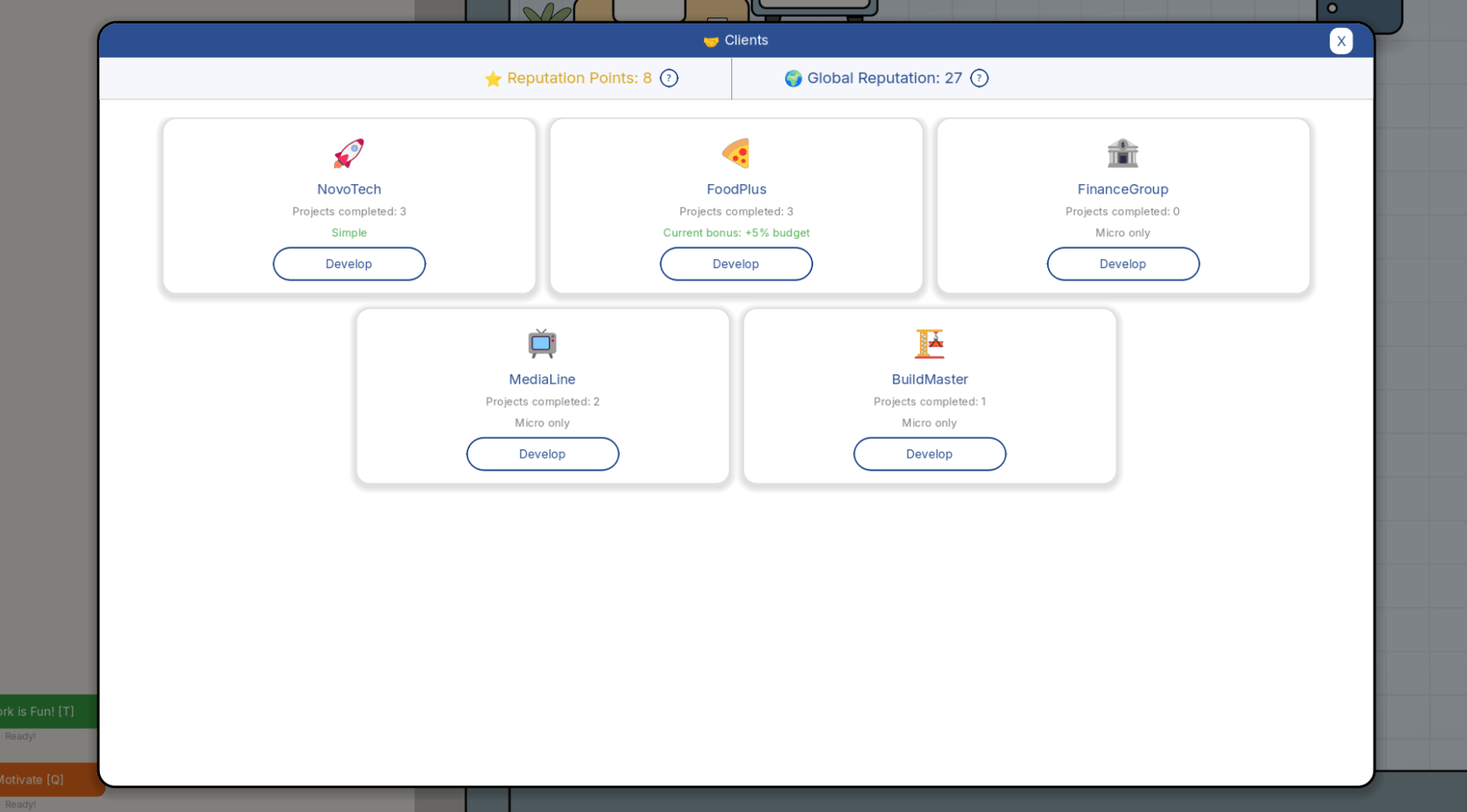
Task: Select the FoodPlus client name
Action: click(736, 190)
